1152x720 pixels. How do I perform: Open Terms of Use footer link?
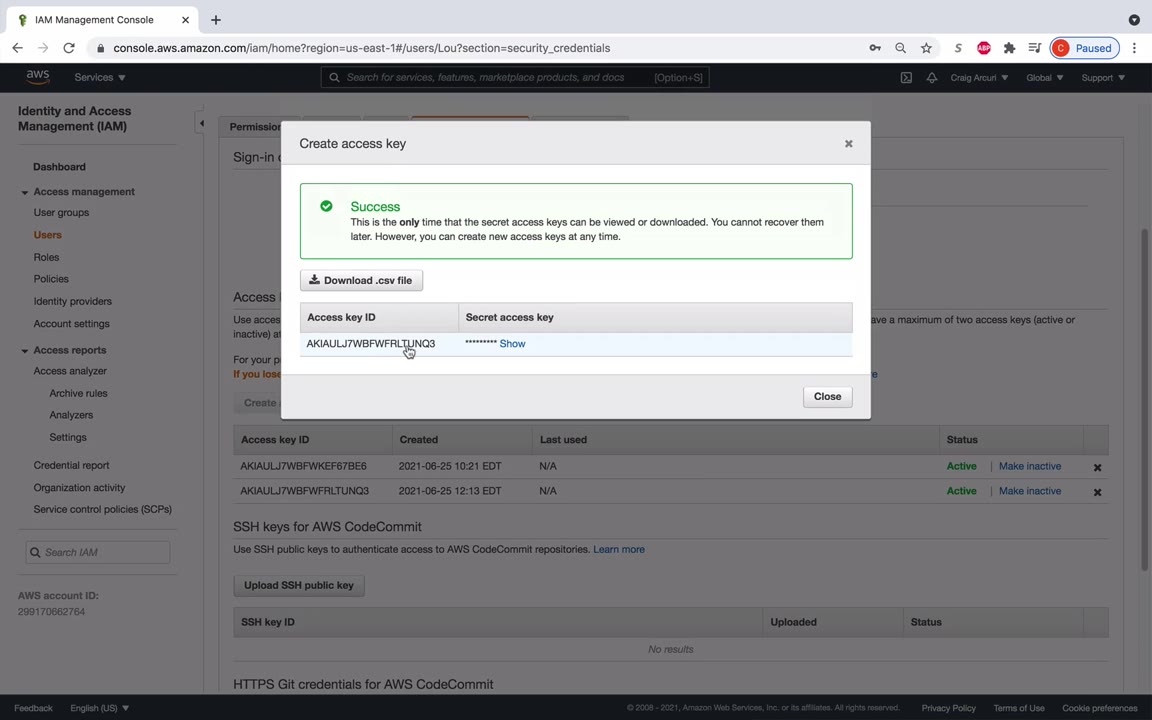1018,708
